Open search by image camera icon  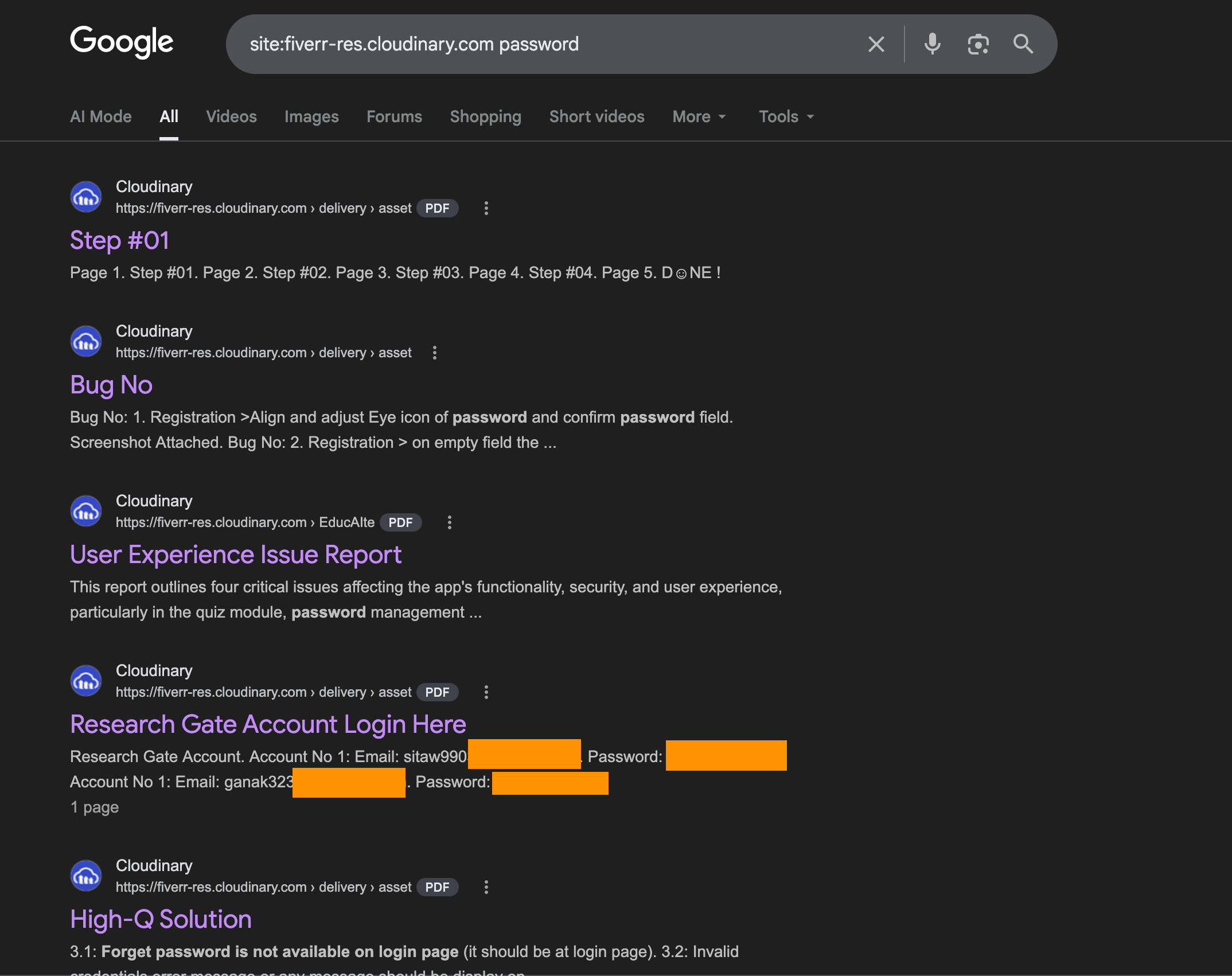pyautogui.click(x=978, y=44)
